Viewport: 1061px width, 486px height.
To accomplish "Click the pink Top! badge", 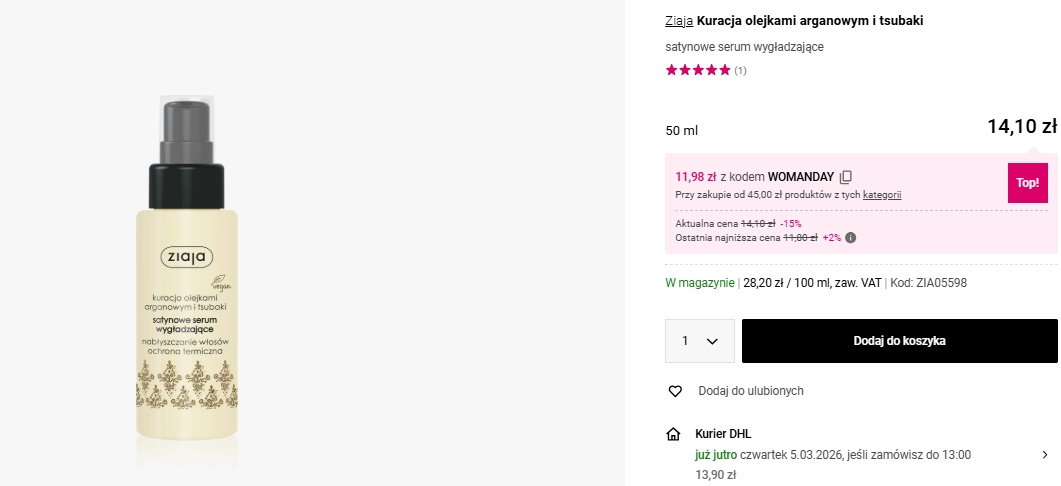I will 1027,183.
